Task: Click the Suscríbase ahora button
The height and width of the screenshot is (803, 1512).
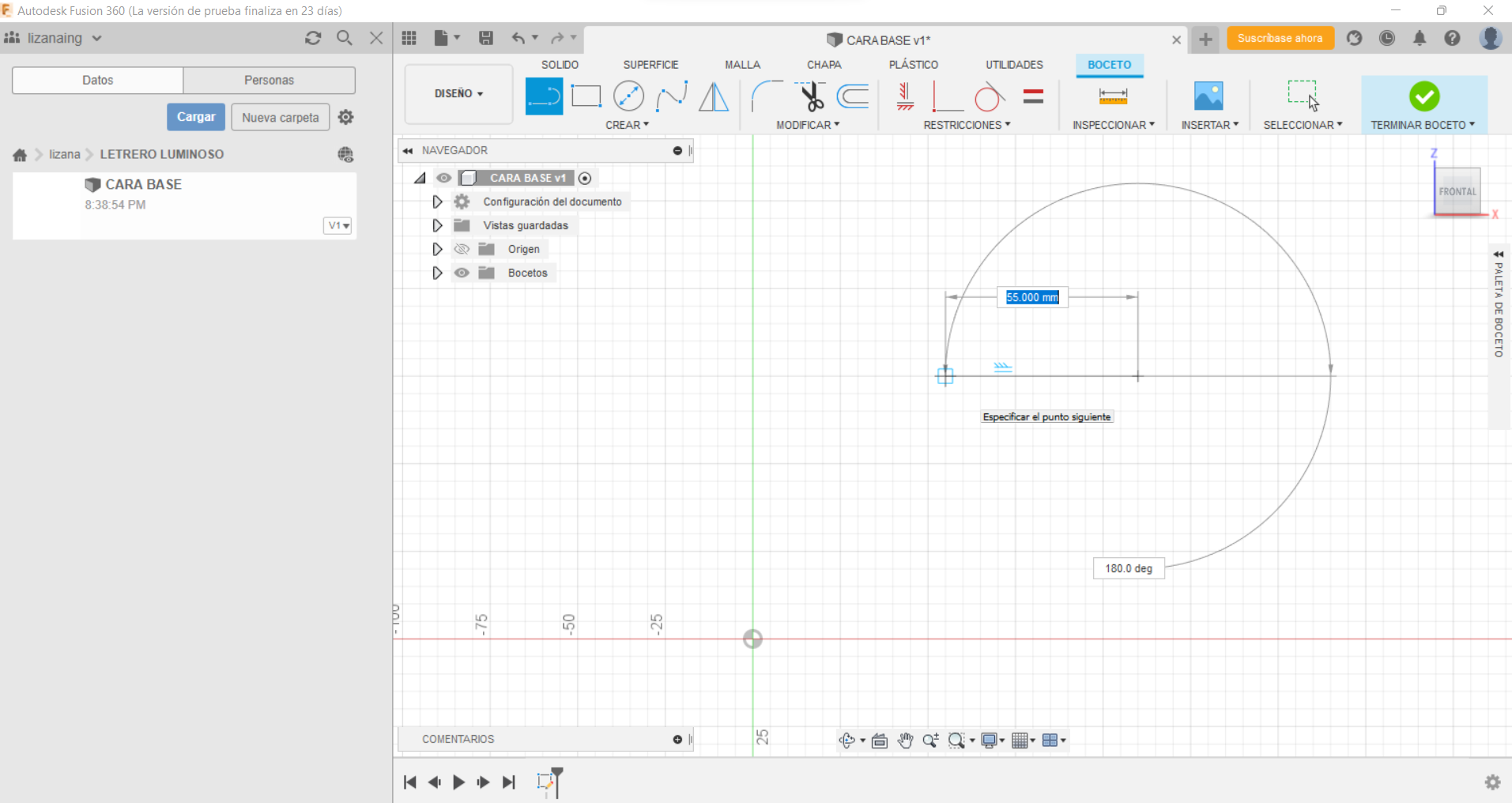Action: pos(1280,38)
